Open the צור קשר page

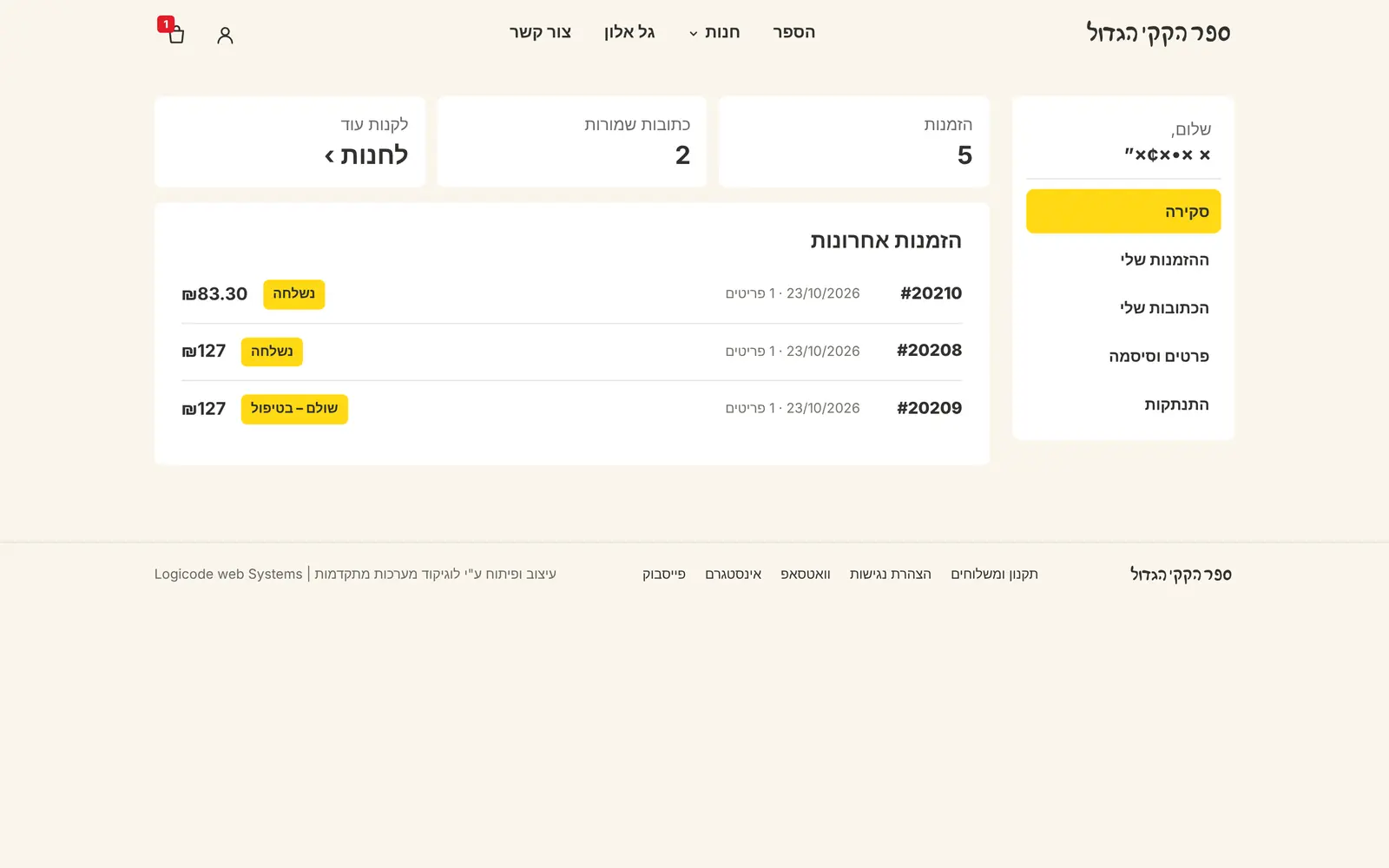tap(540, 32)
